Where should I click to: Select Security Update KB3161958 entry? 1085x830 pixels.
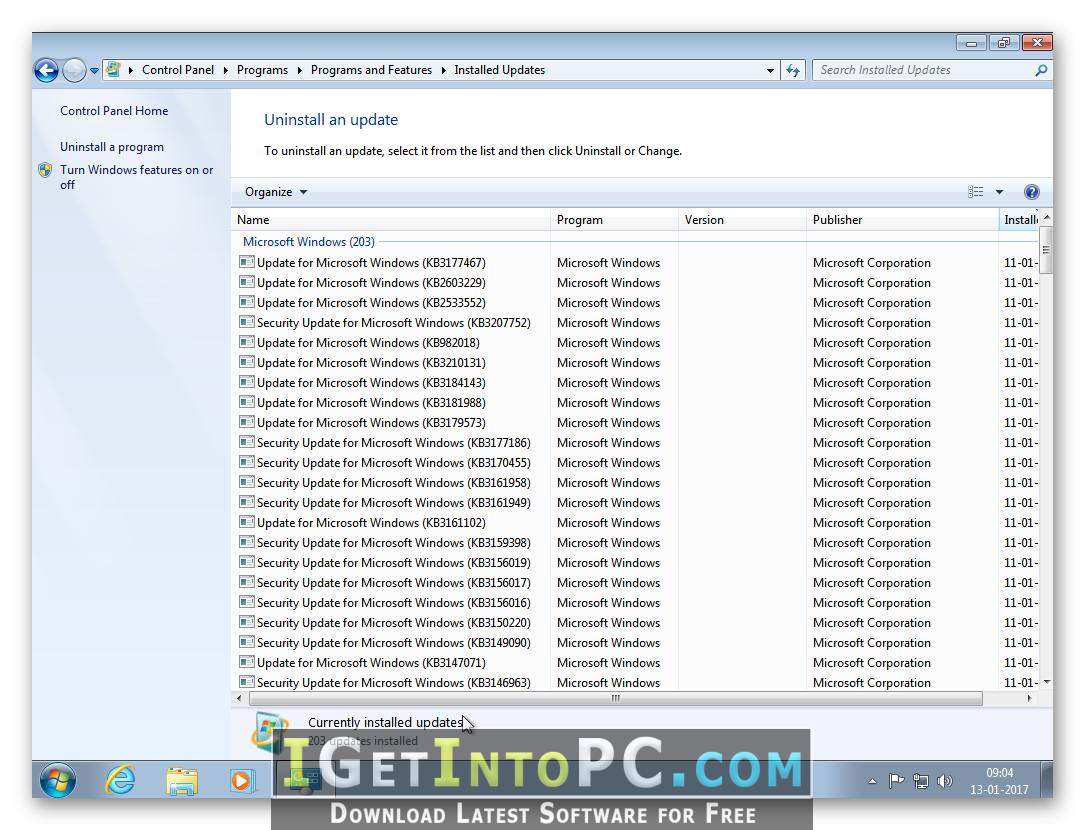pos(394,482)
